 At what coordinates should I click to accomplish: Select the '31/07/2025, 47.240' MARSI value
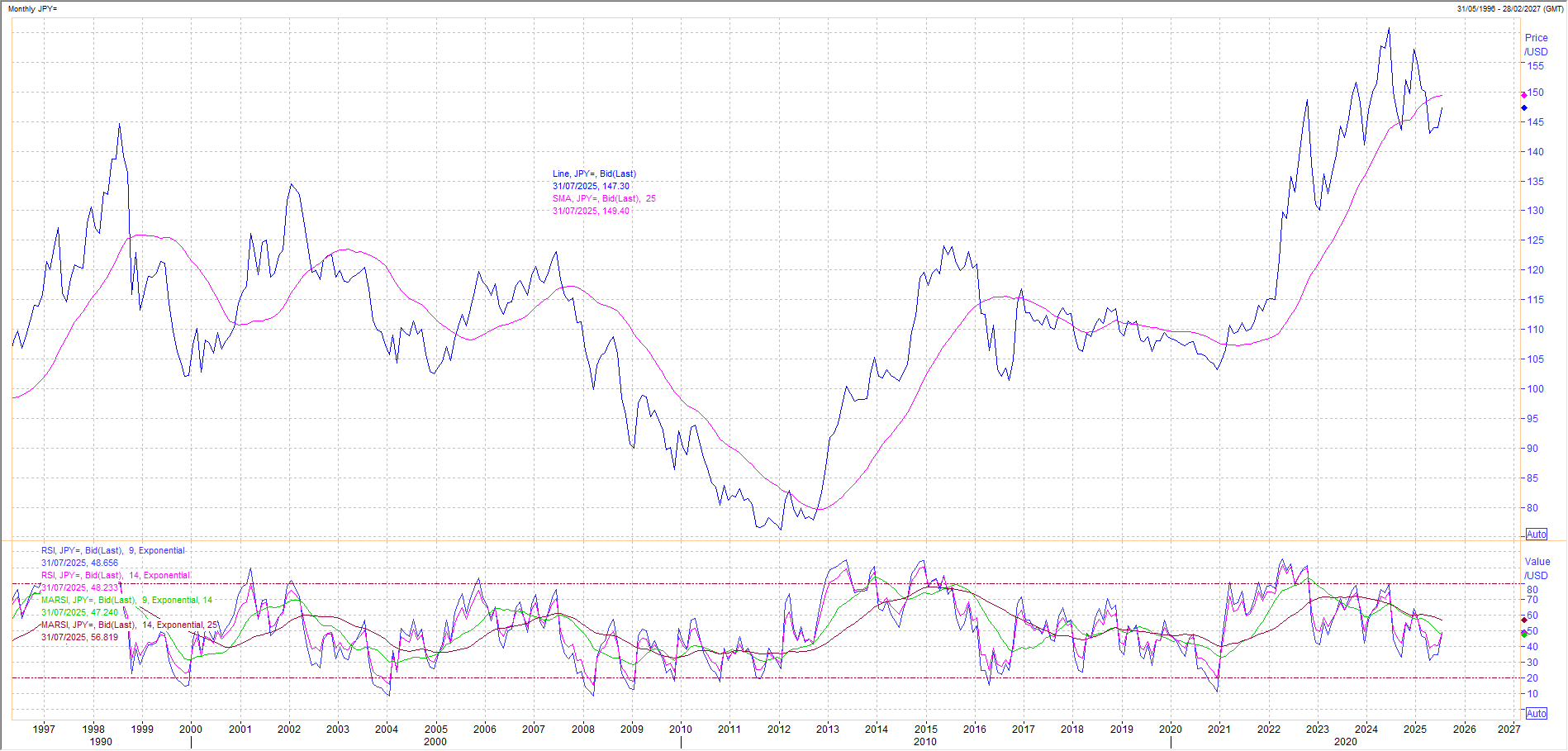click(x=79, y=613)
